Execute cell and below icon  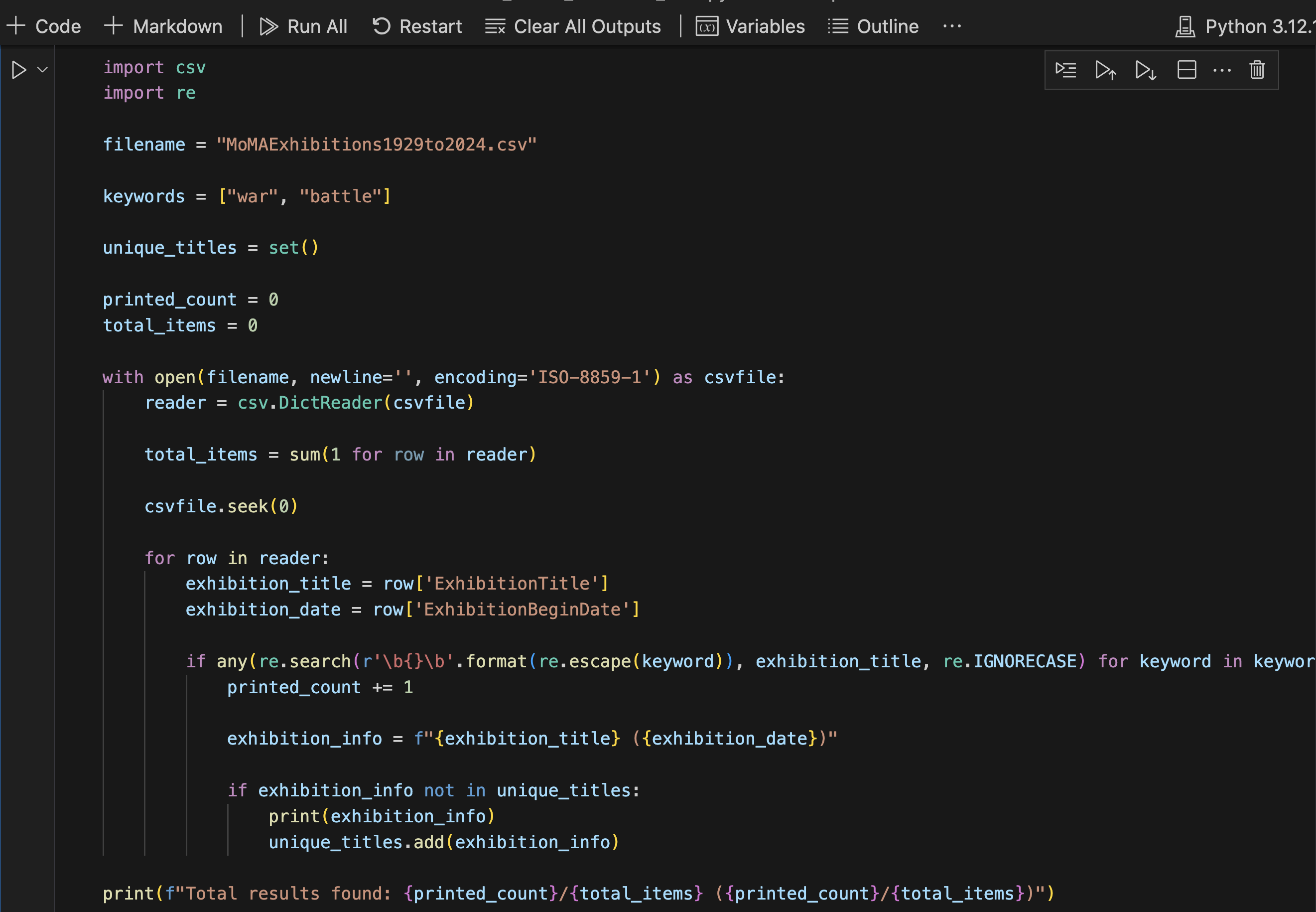pos(1146,70)
